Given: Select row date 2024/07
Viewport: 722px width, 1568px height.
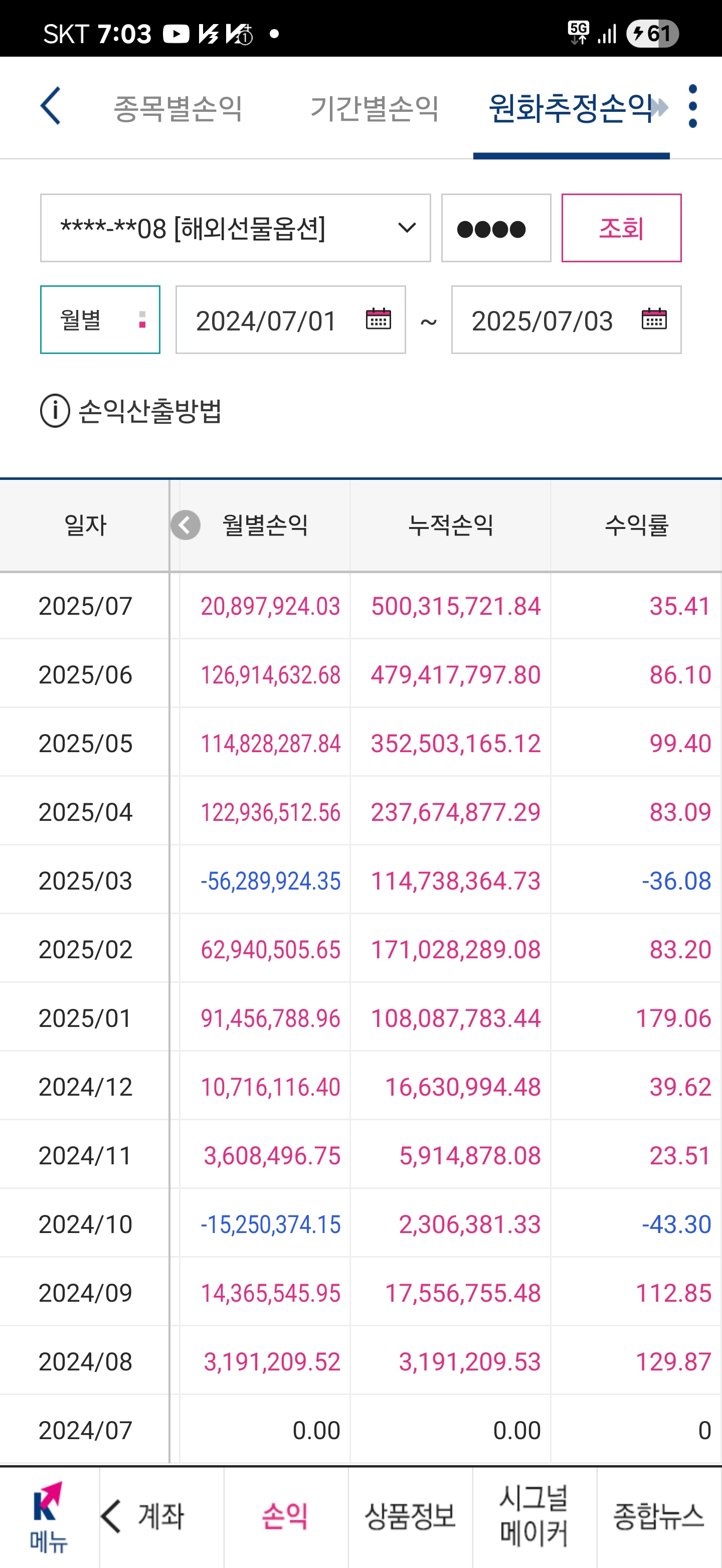Looking at the screenshot, I should [85, 1431].
